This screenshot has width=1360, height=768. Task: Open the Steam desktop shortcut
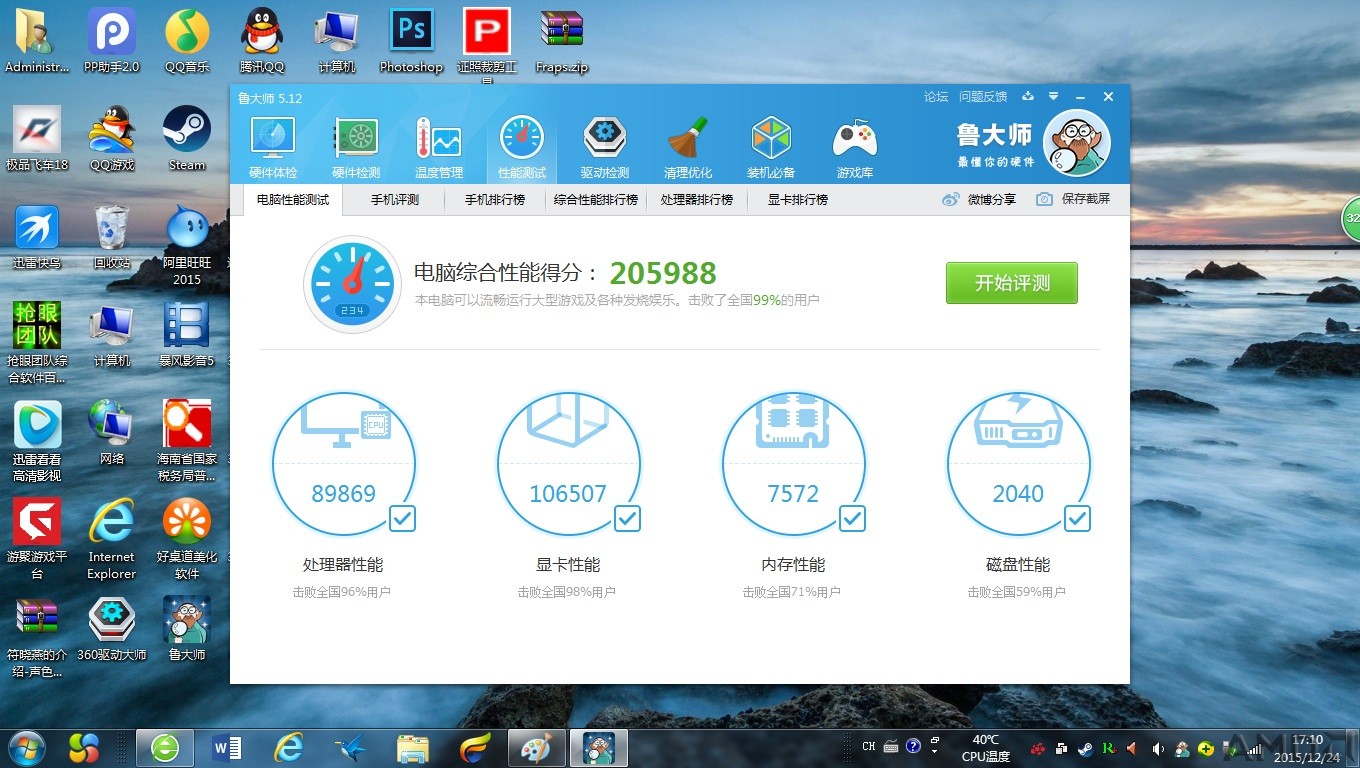pos(187,139)
